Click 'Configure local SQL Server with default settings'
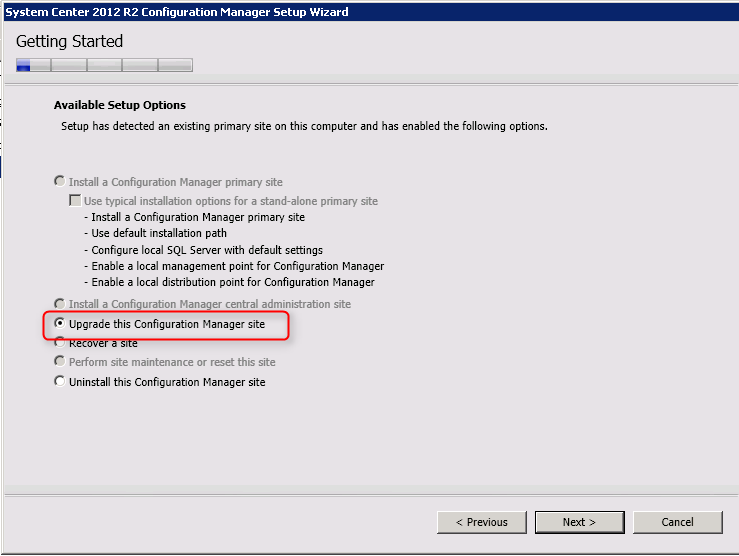Viewport: 739px width, 556px height. tap(203, 250)
